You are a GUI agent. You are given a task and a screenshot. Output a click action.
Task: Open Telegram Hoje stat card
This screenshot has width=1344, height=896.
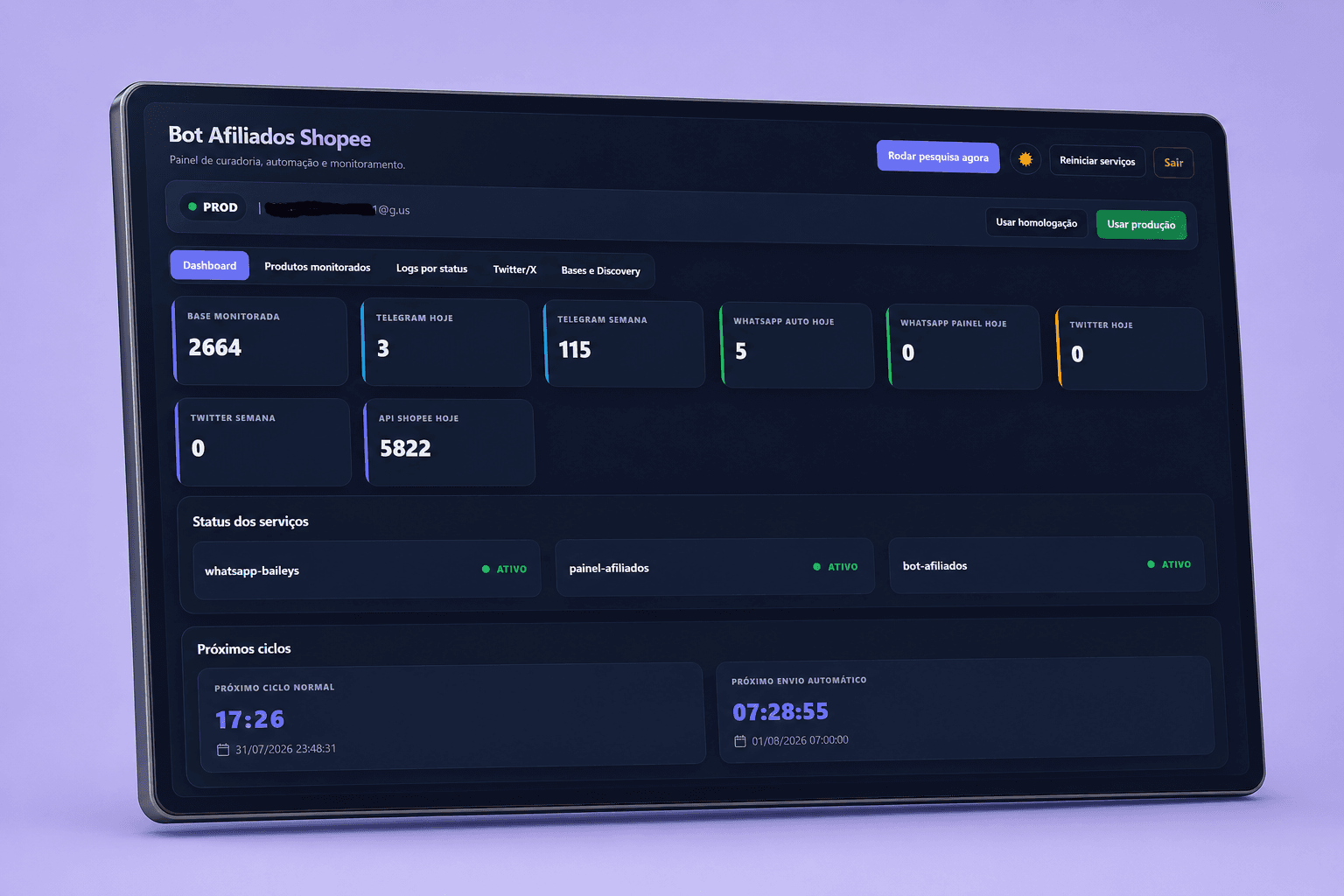(446, 343)
